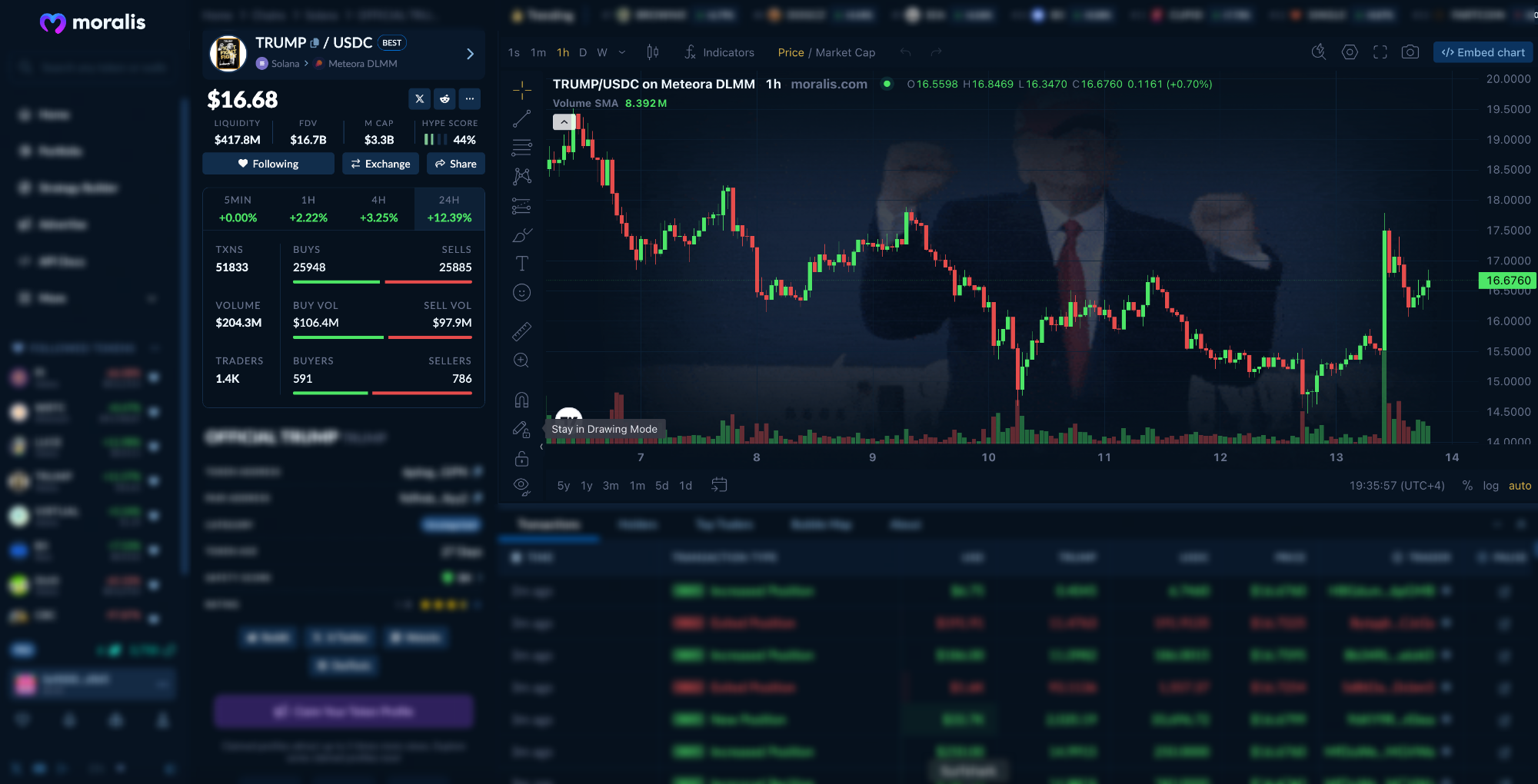Open the forecasting and projection tool

tap(522, 205)
